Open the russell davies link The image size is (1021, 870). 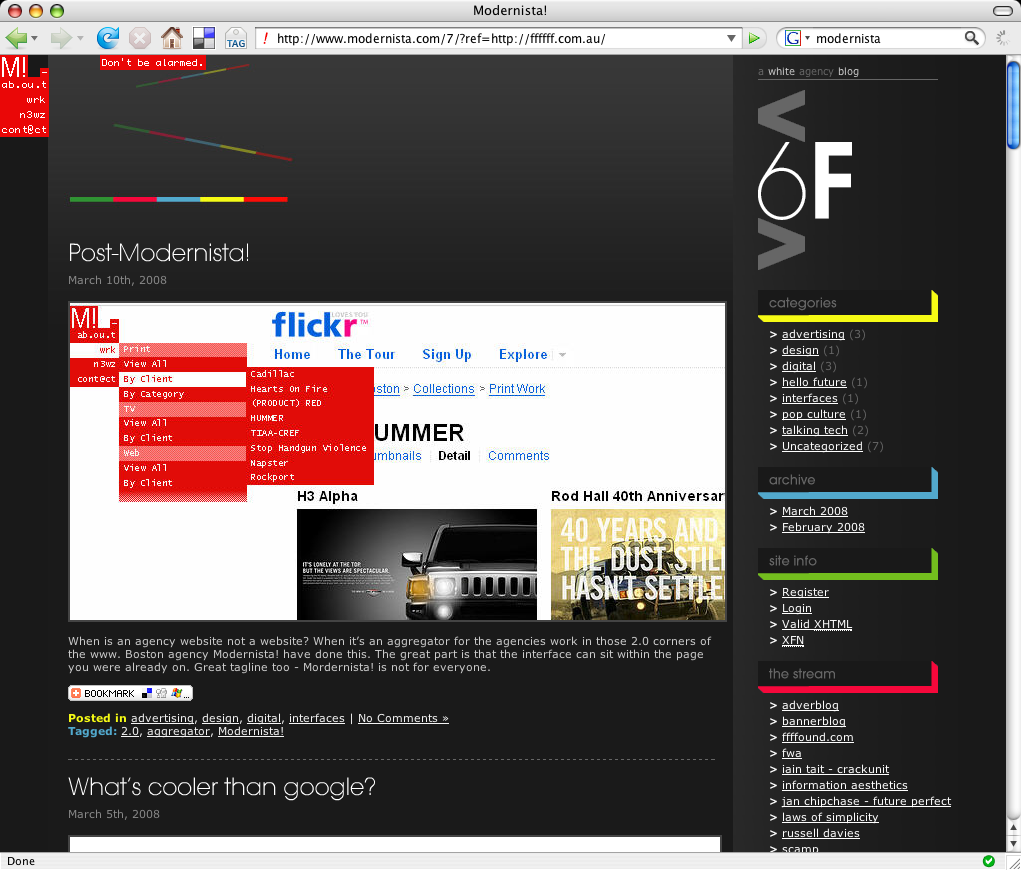click(820, 833)
